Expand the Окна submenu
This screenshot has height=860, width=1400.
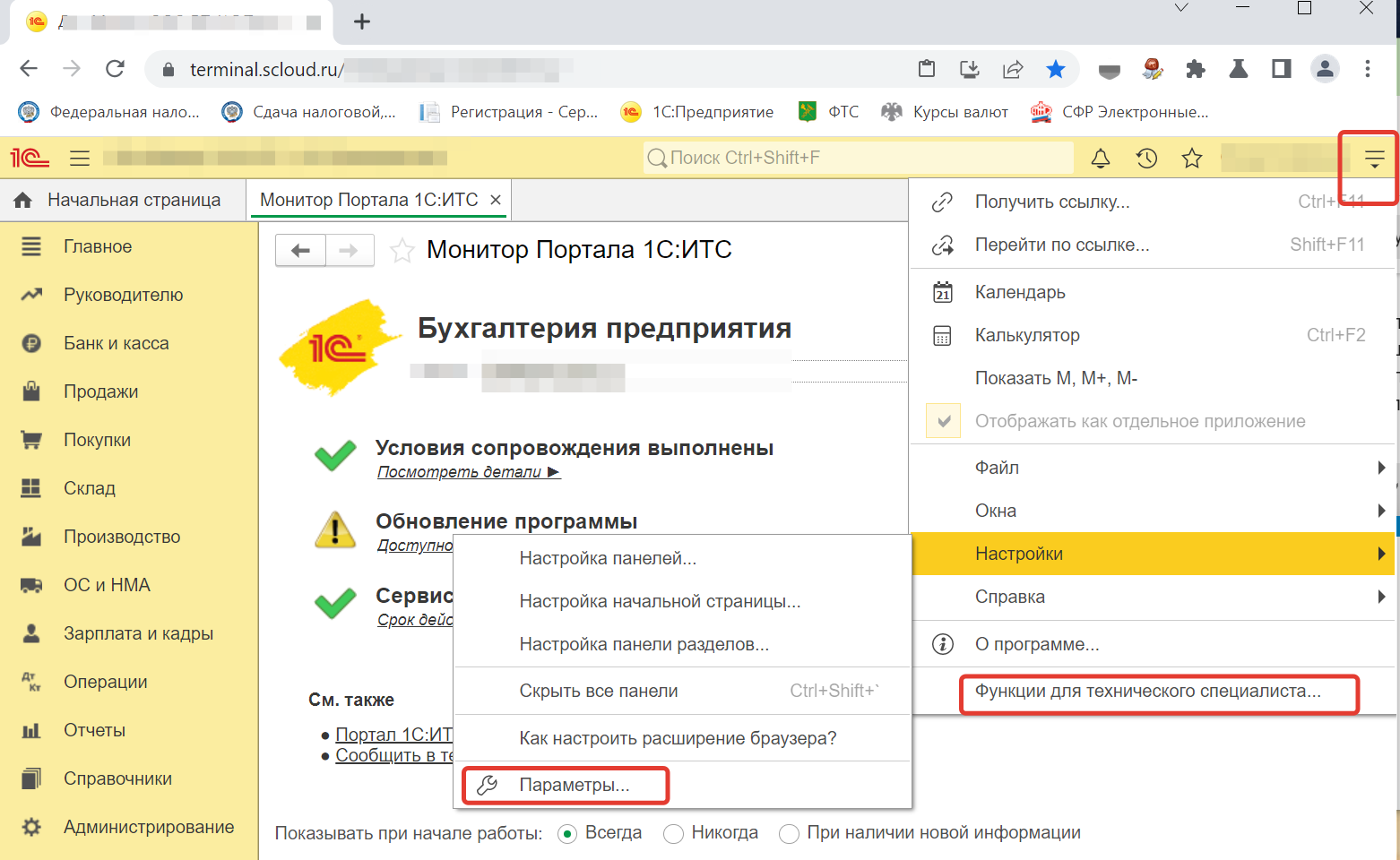[1152, 511]
